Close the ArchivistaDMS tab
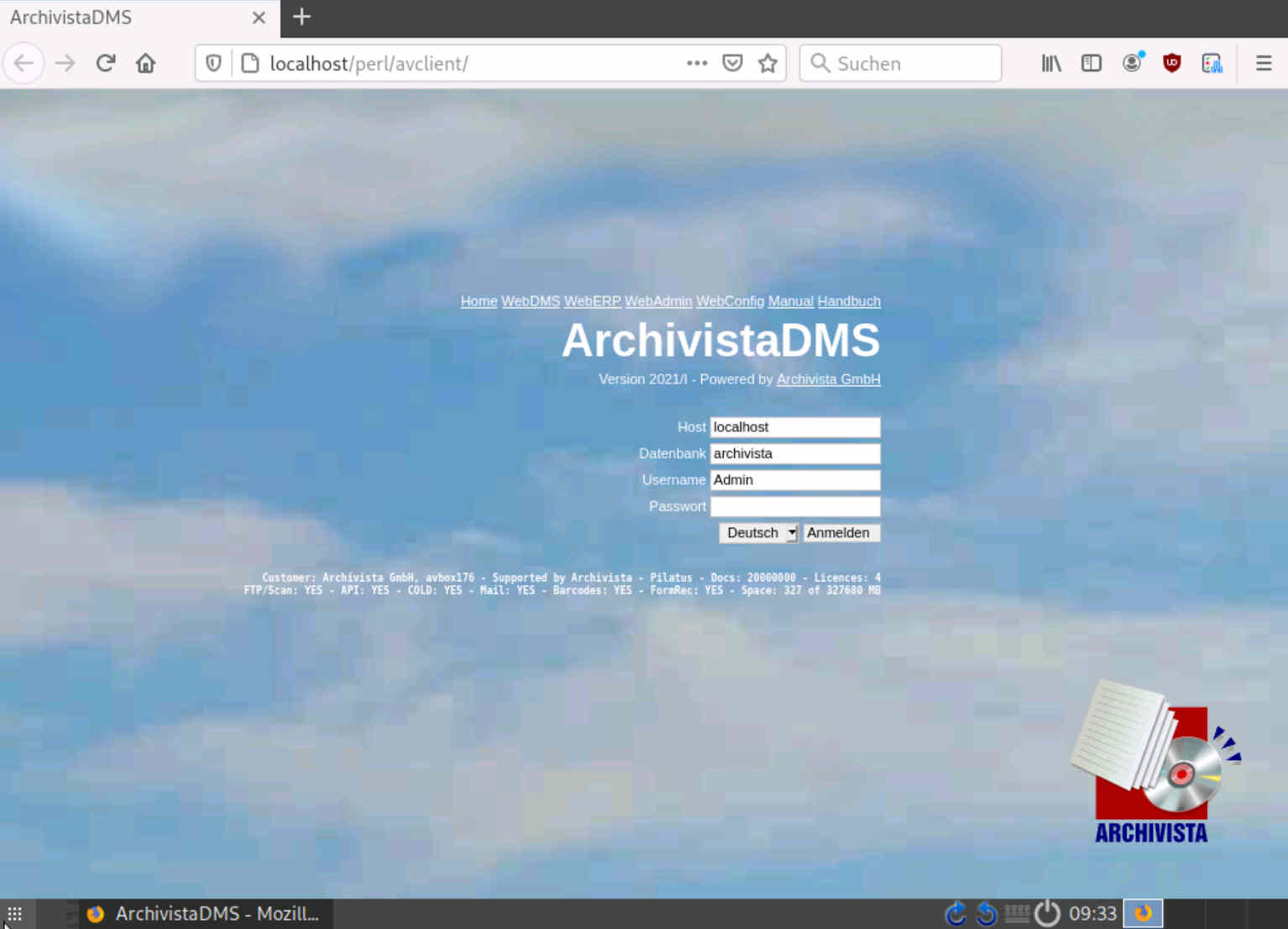Image resolution: width=1288 pixels, height=929 pixels. pyautogui.click(x=259, y=18)
